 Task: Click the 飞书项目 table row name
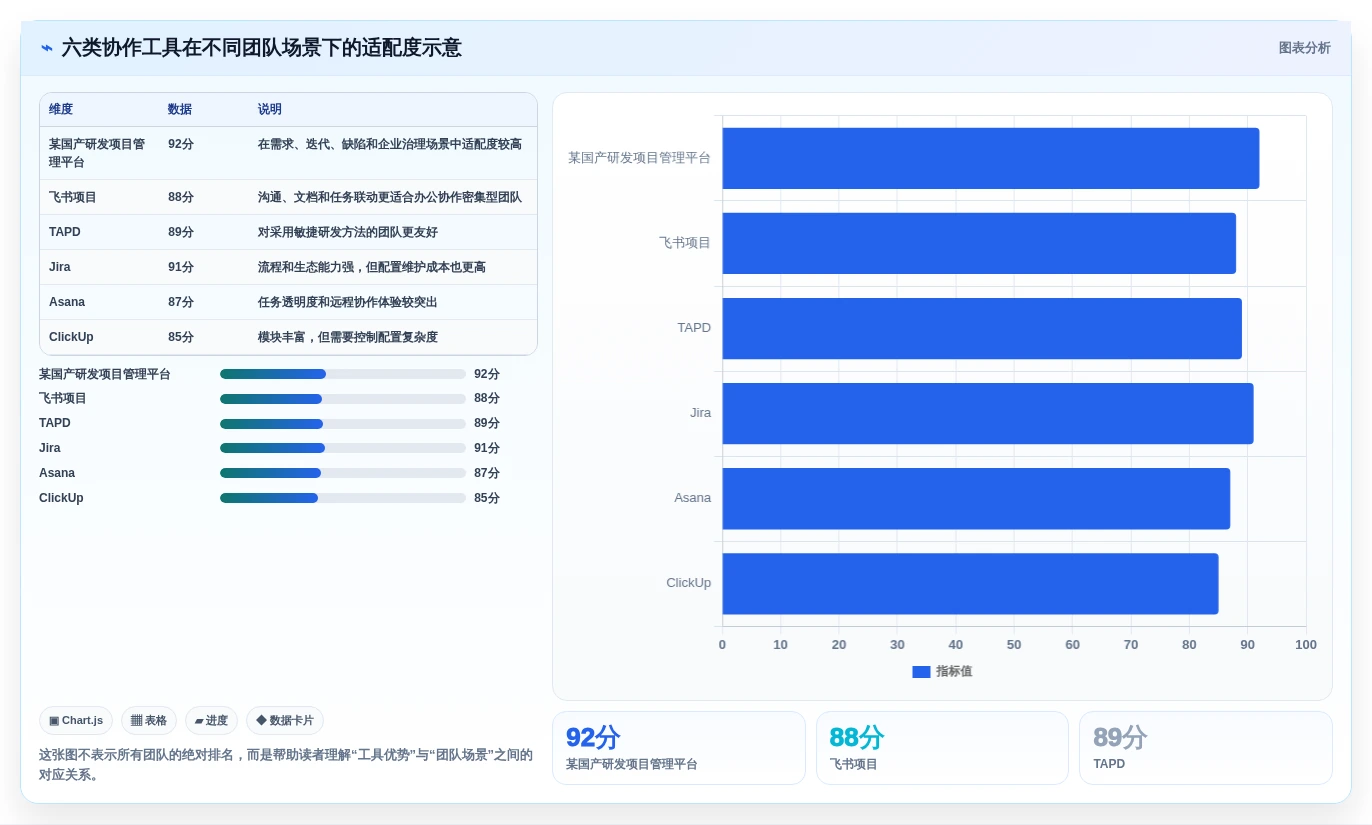(x=73, y=197)
